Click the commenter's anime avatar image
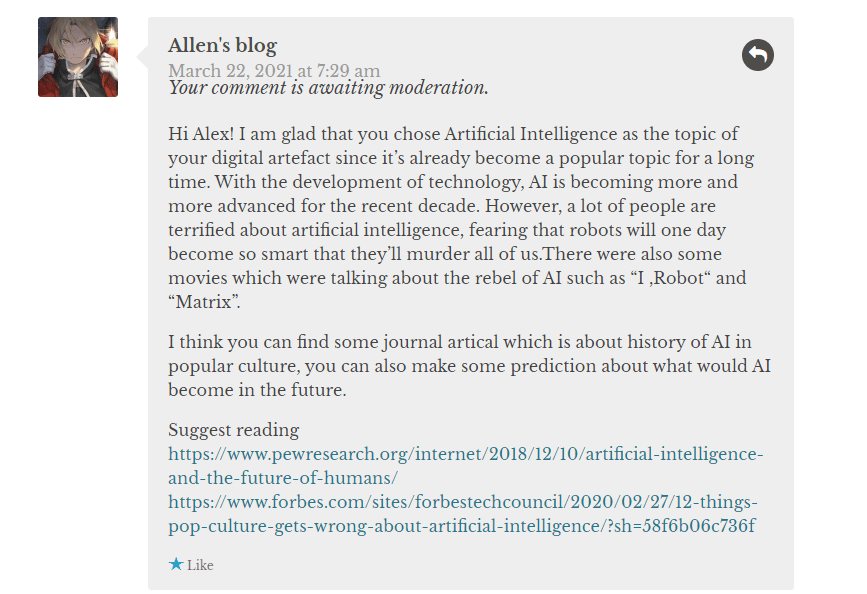The width and height of the screenshot is (867, 594). point(78,57)
